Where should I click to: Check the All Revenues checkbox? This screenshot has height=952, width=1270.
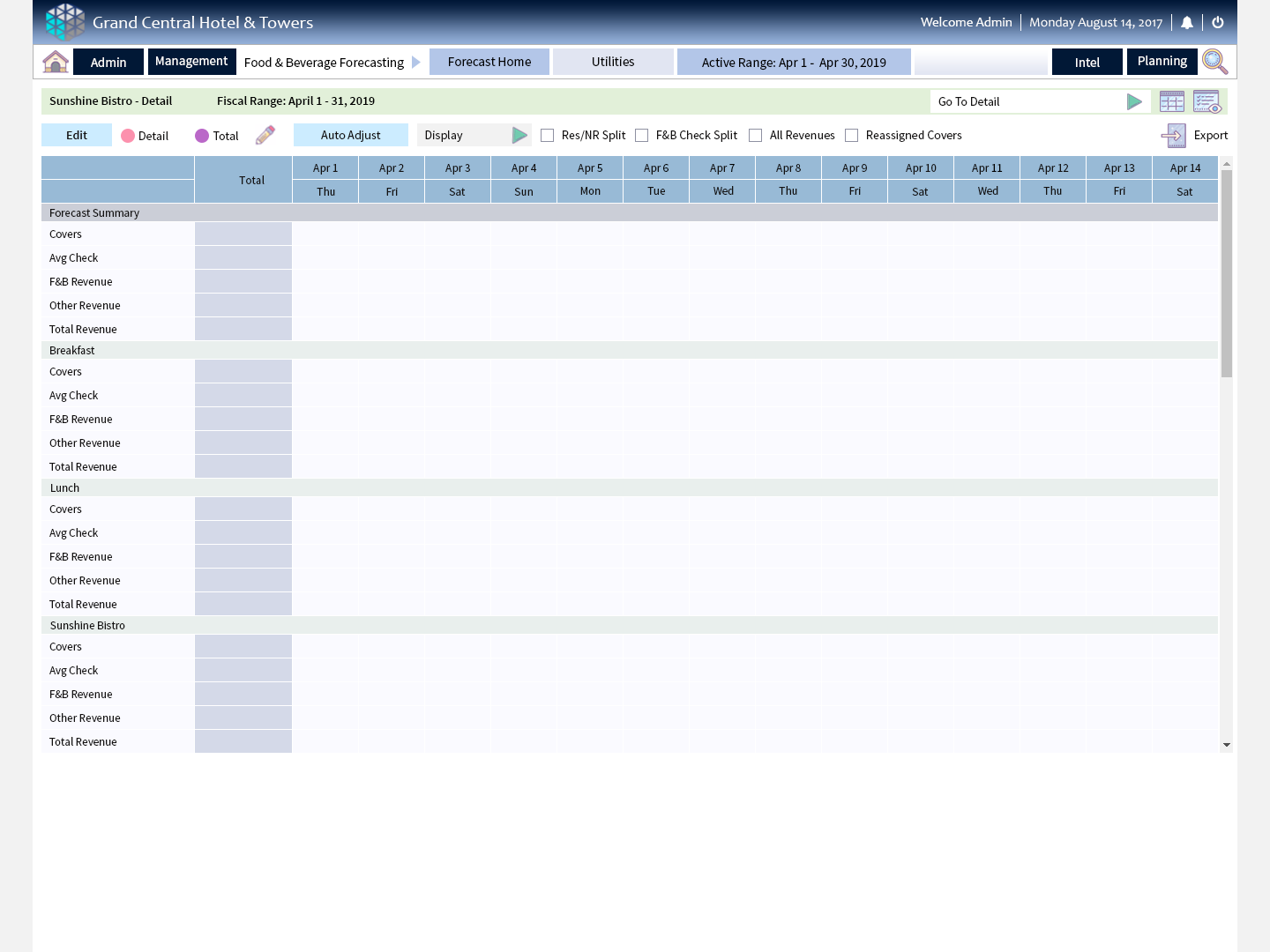coord(756,136)
